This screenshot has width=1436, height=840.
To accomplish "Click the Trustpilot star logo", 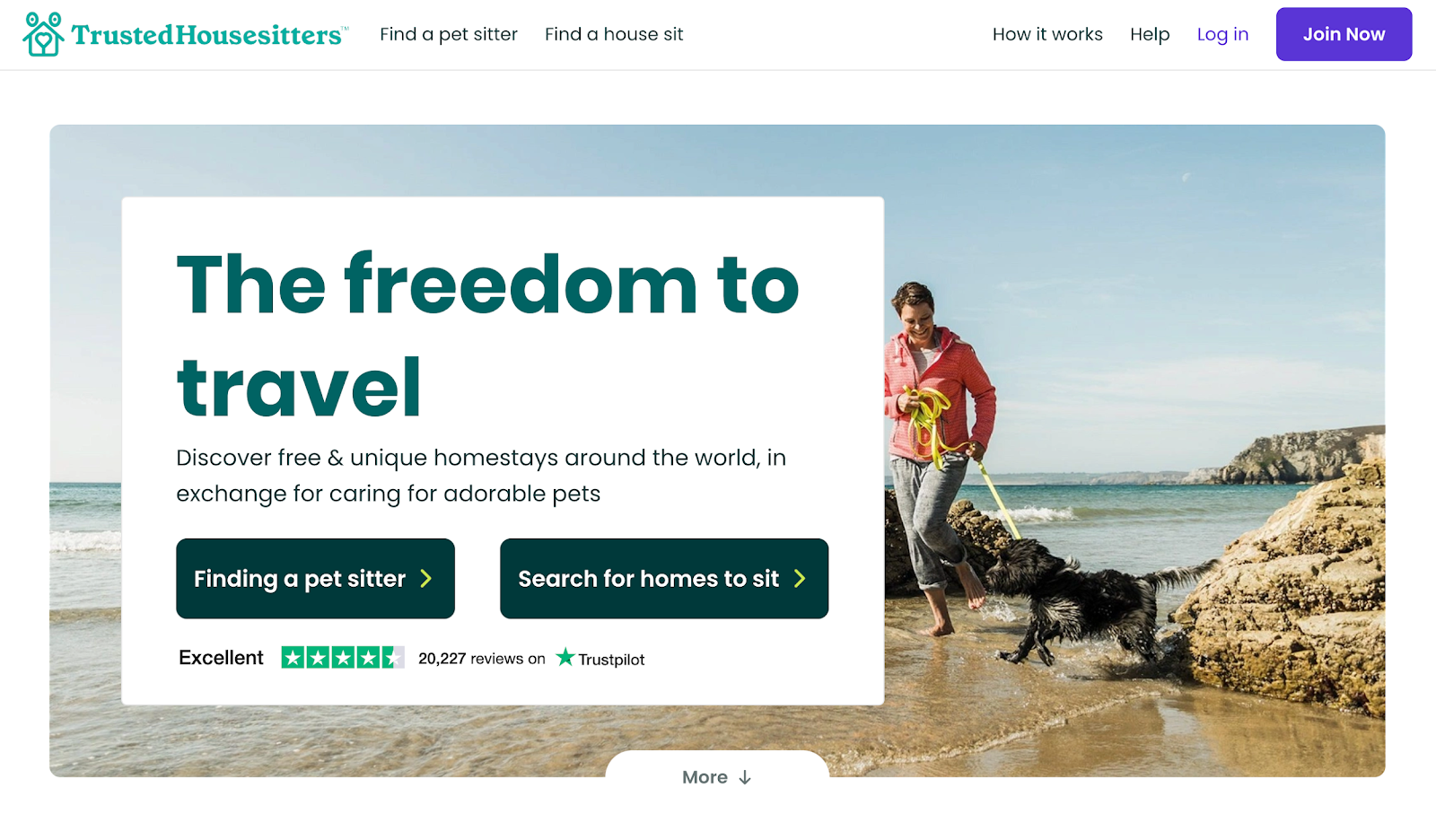I will 565,657.
